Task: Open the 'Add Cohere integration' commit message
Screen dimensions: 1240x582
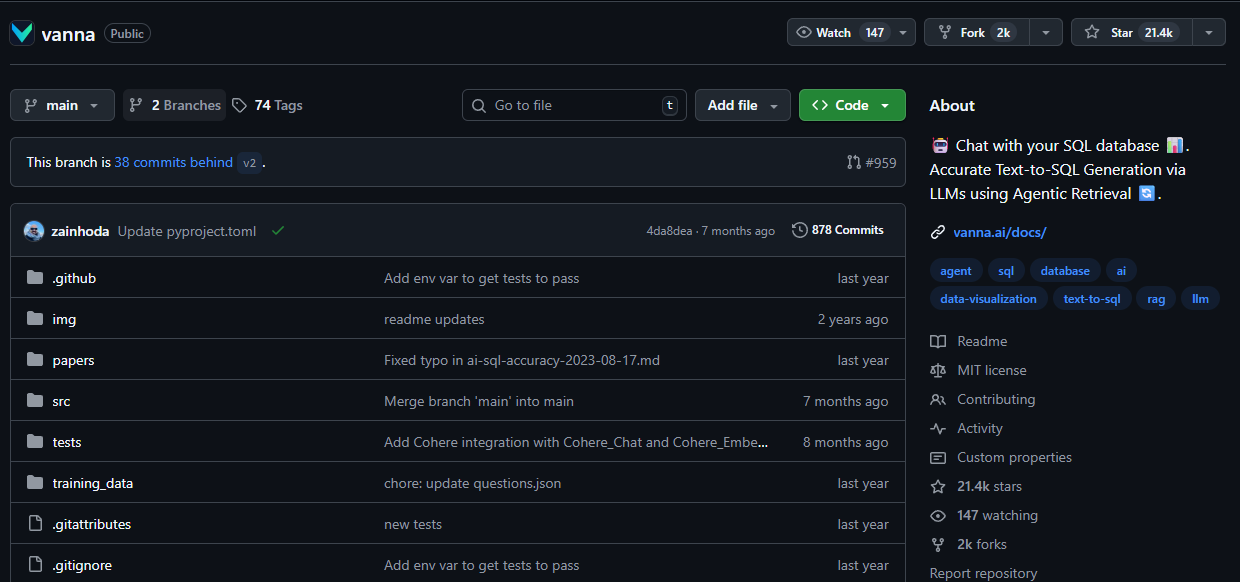Action: 576,442
